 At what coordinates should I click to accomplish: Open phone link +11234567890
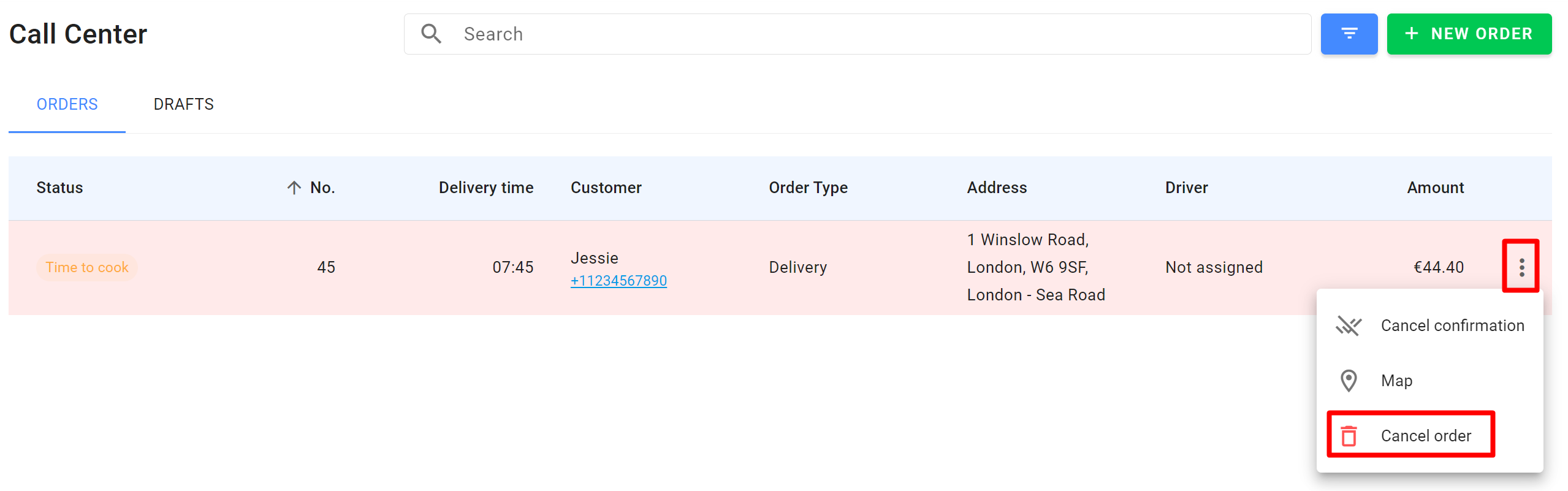tap(618, 281)
